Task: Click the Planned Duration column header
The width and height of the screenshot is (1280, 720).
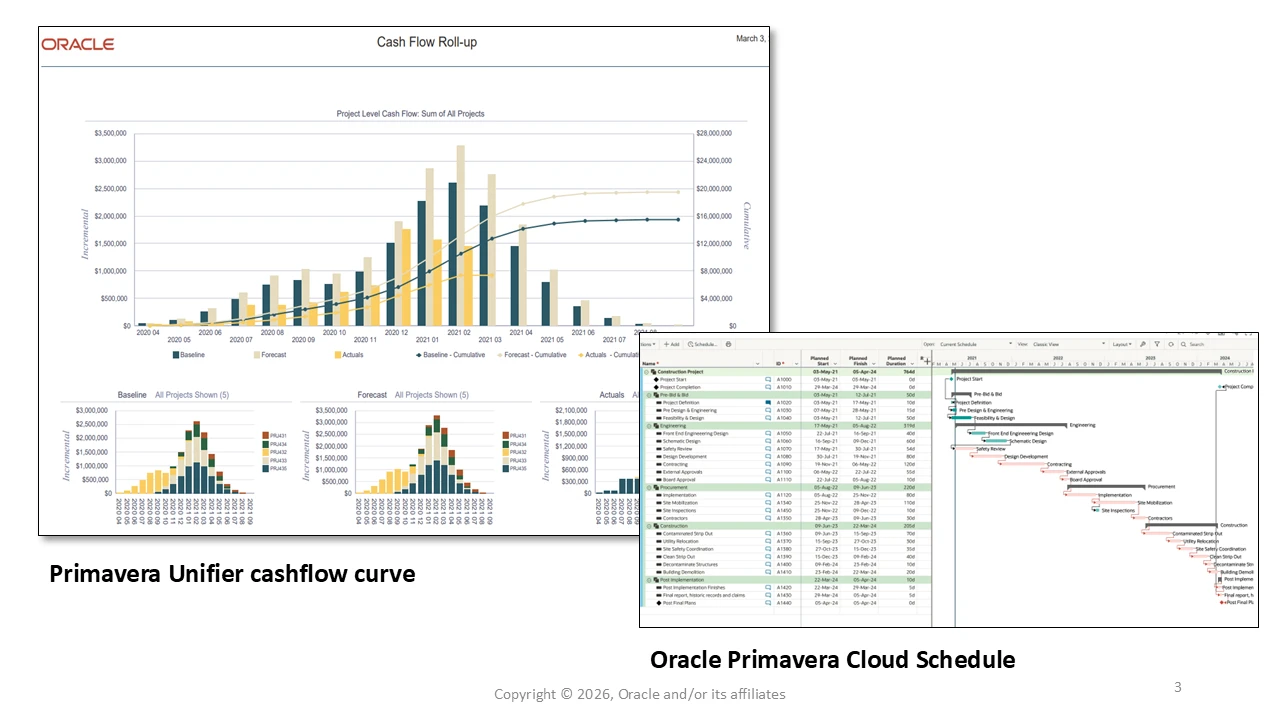Action: click(x=896, y=361)
